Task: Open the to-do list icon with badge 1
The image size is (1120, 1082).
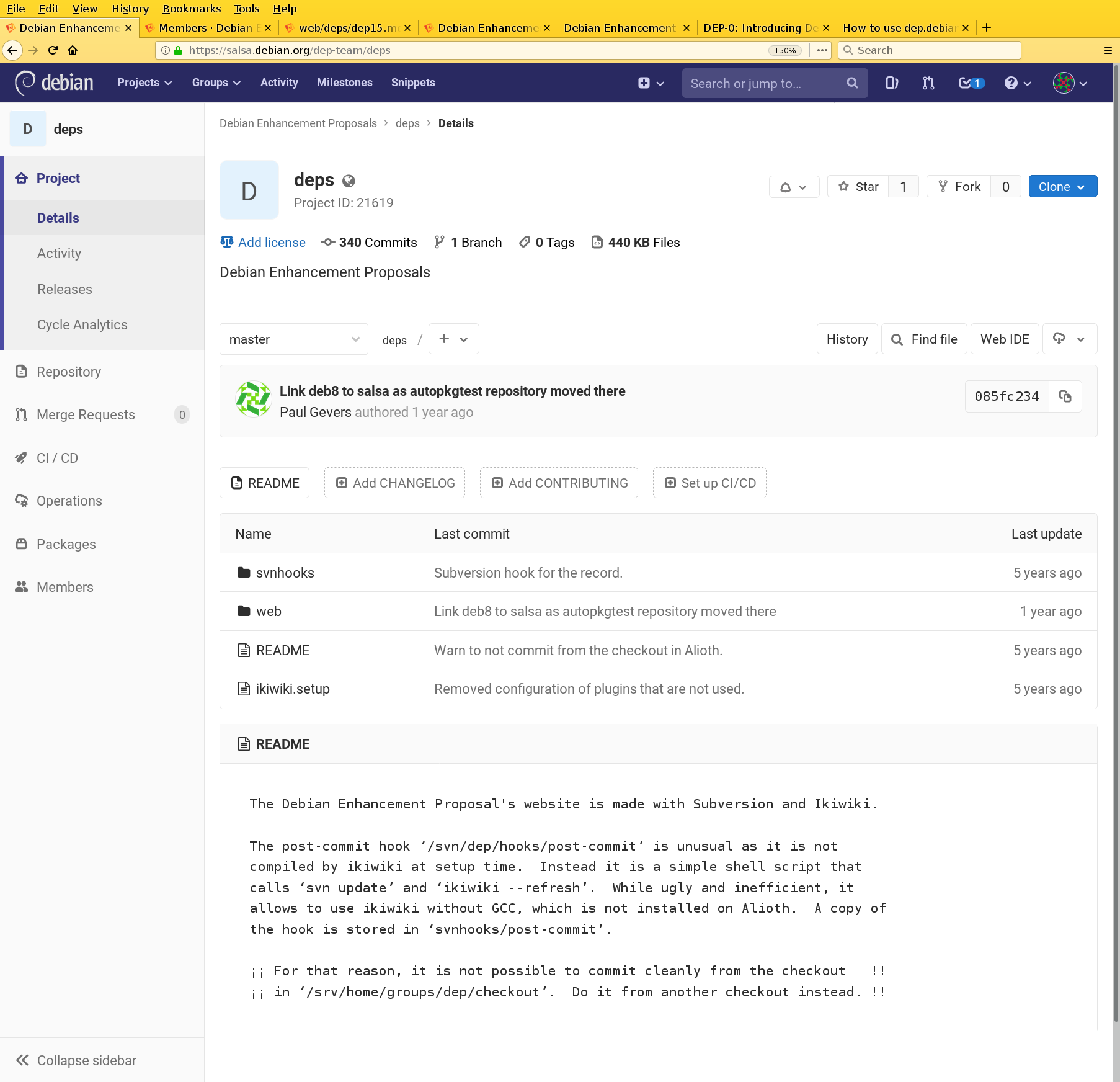Action: [x=971, y=83]
